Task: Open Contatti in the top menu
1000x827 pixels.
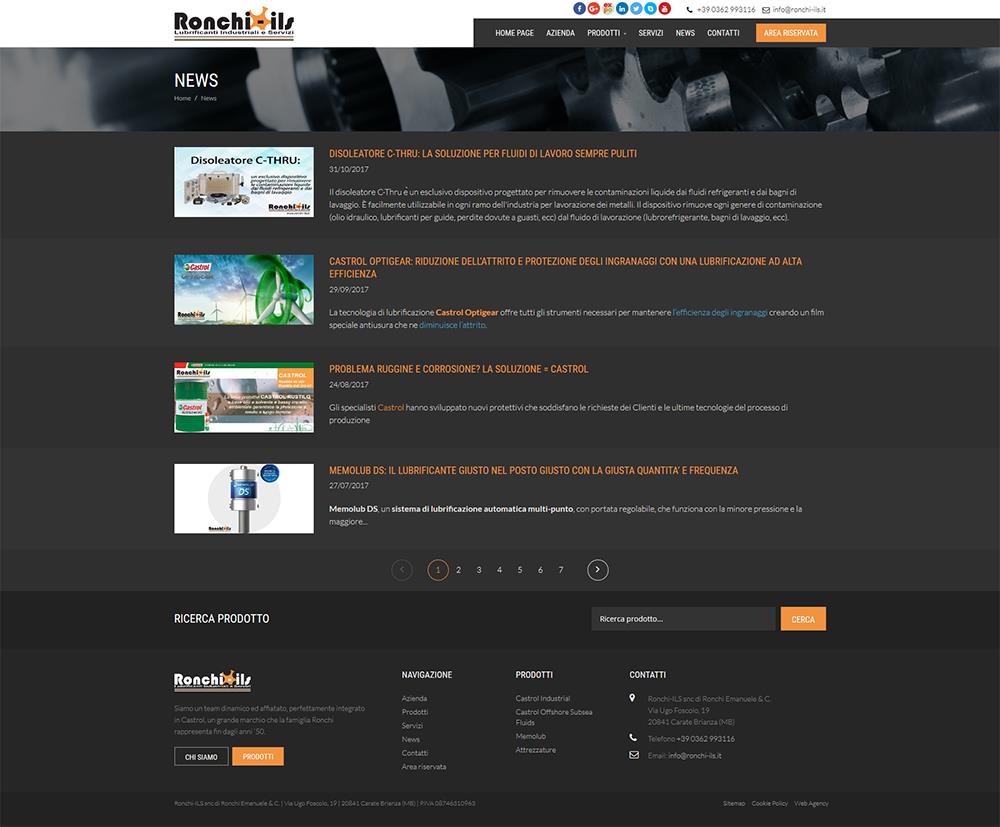Action: coord(723,33)
